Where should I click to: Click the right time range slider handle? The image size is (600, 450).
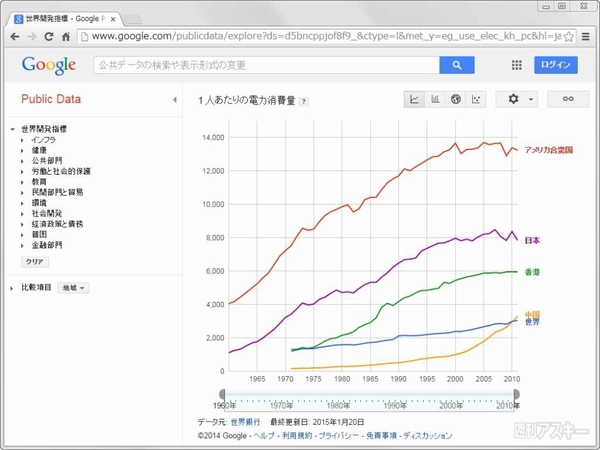point(516,394)
